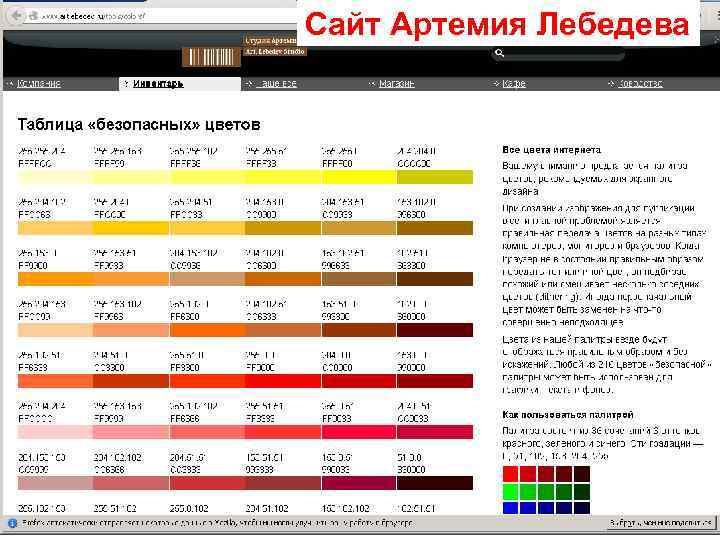Screen dimensions: 720x540
Task: Click the 255.0.102 RGB label in bottom row
Action: tap(189, 509)
